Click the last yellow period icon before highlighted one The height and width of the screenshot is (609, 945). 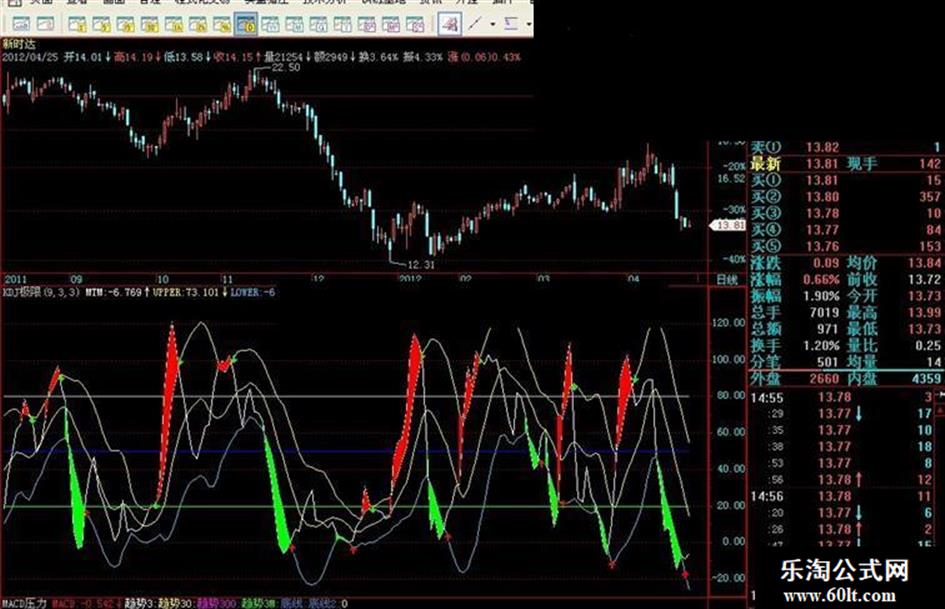[224, 23]
